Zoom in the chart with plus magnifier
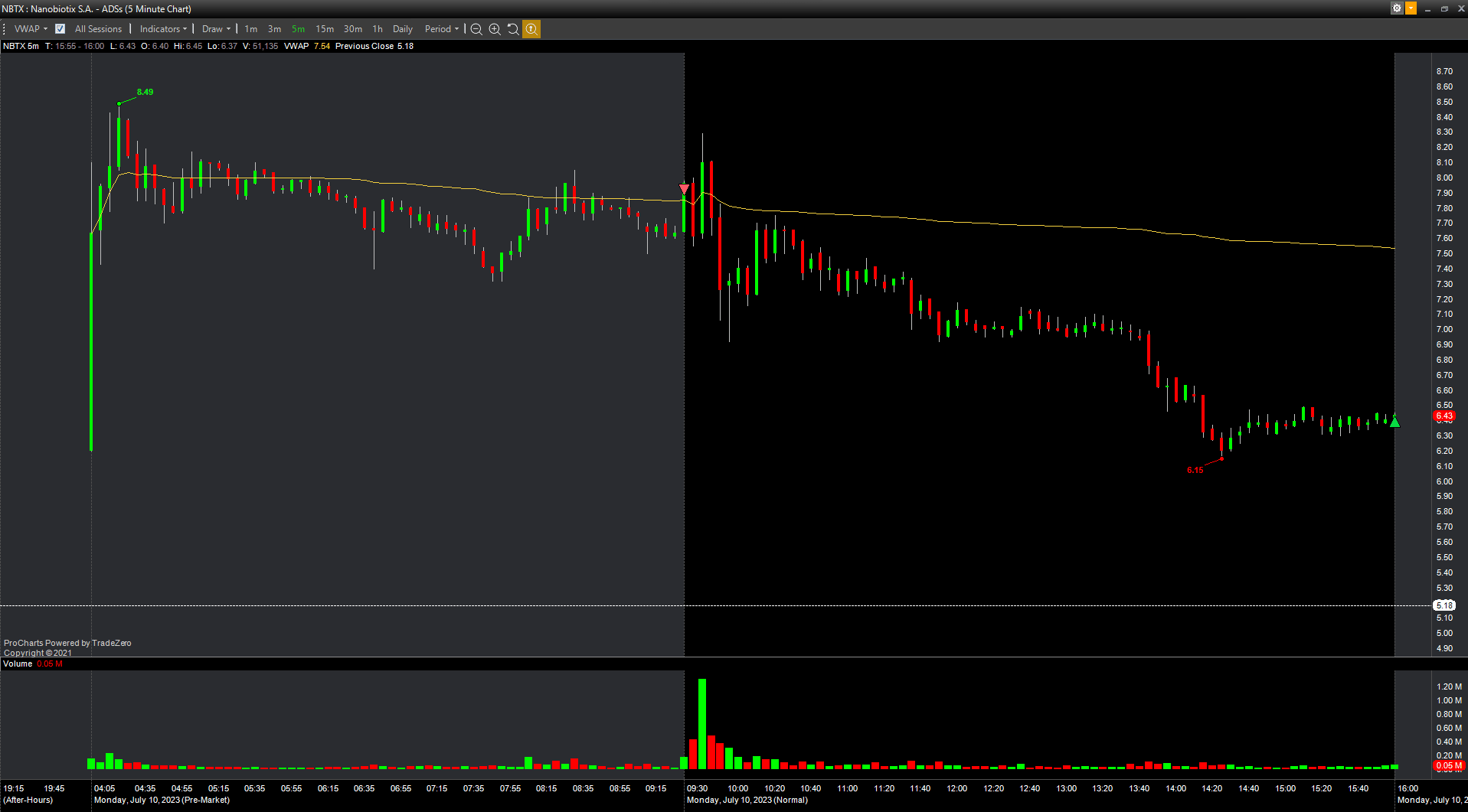Viewport: 1468px width, 812px height. click(x=495, y=29)
